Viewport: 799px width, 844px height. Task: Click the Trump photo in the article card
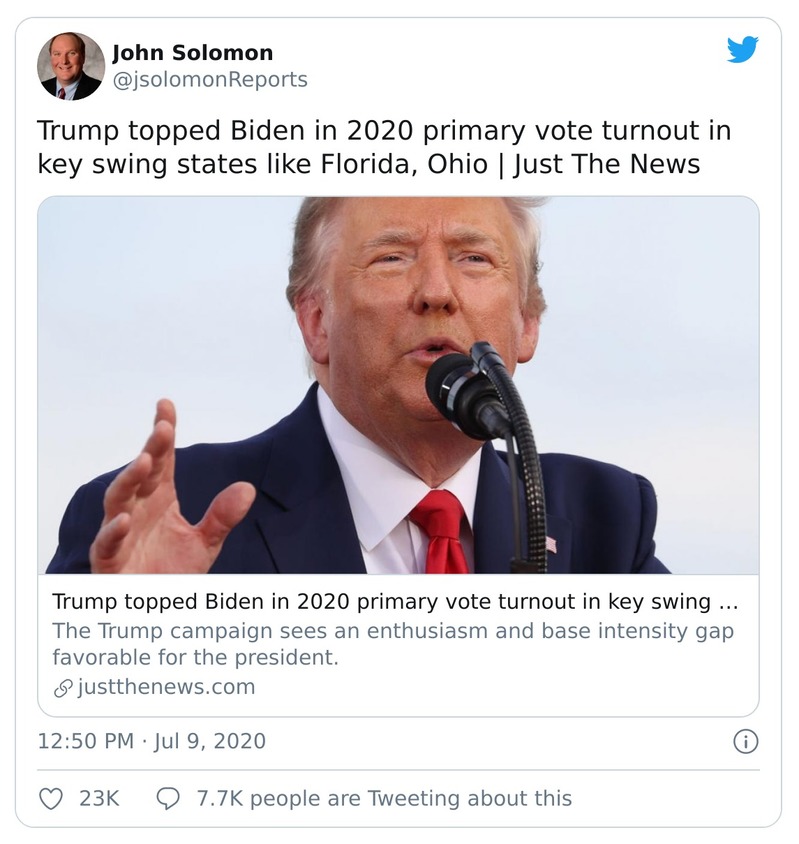[x=398, y=390]
